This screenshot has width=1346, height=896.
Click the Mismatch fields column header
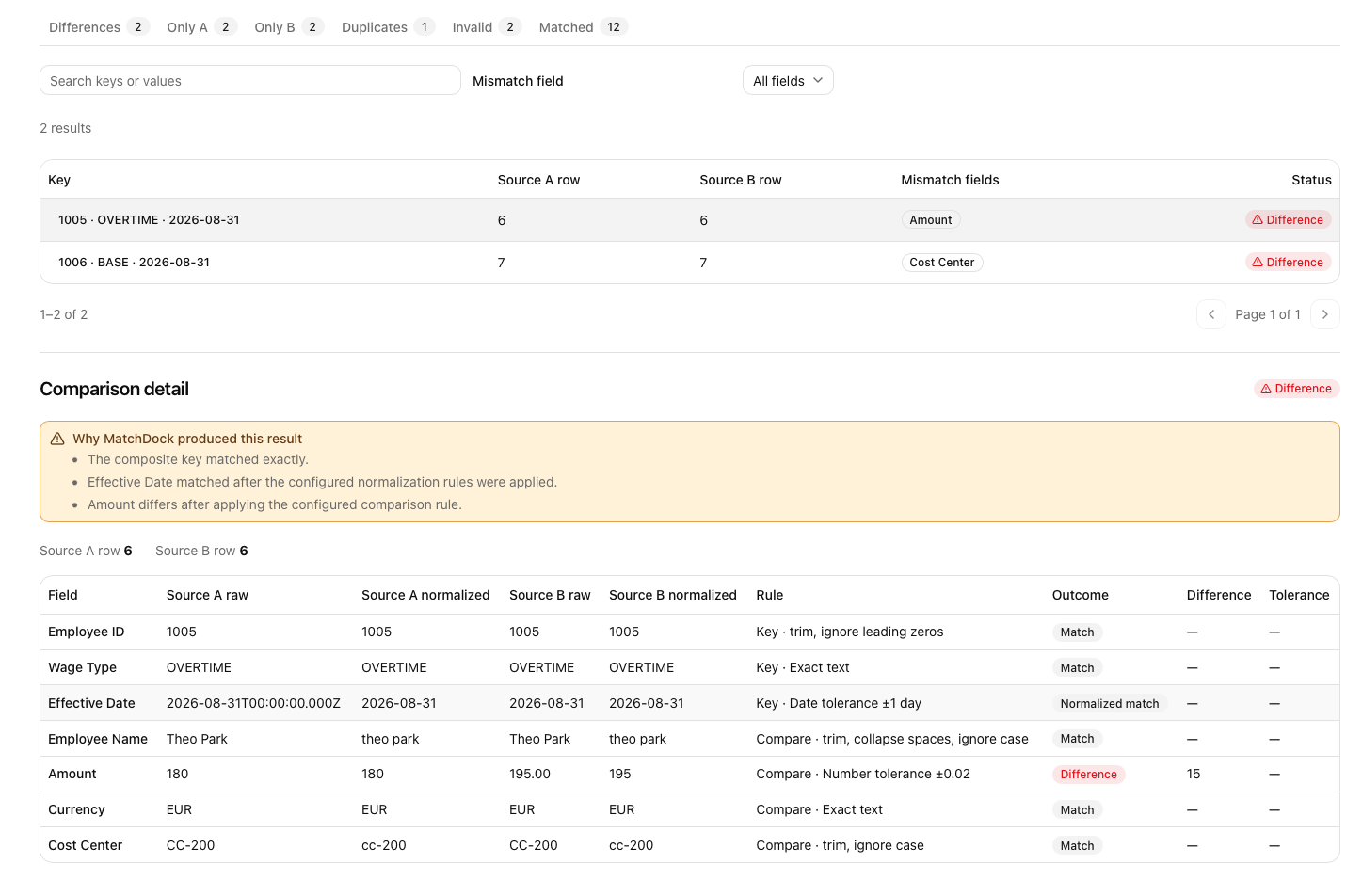coord(950,180)
